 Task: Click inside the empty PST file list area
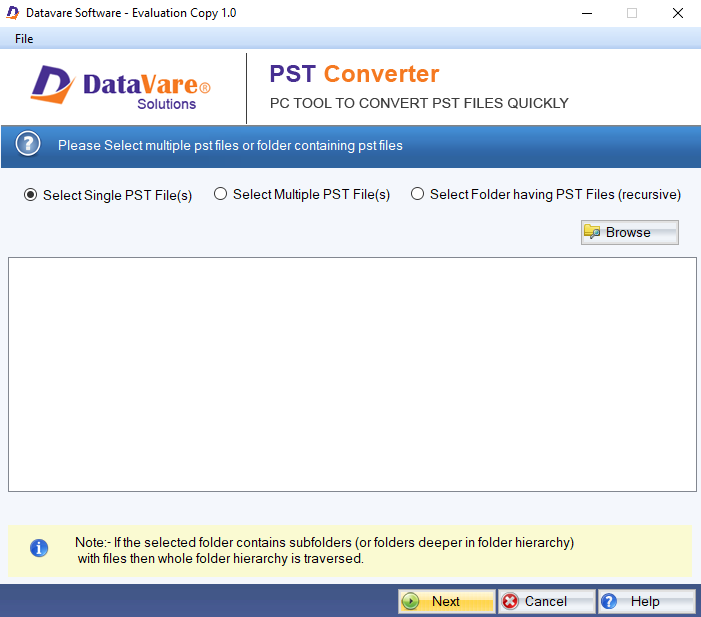point(352,374)
